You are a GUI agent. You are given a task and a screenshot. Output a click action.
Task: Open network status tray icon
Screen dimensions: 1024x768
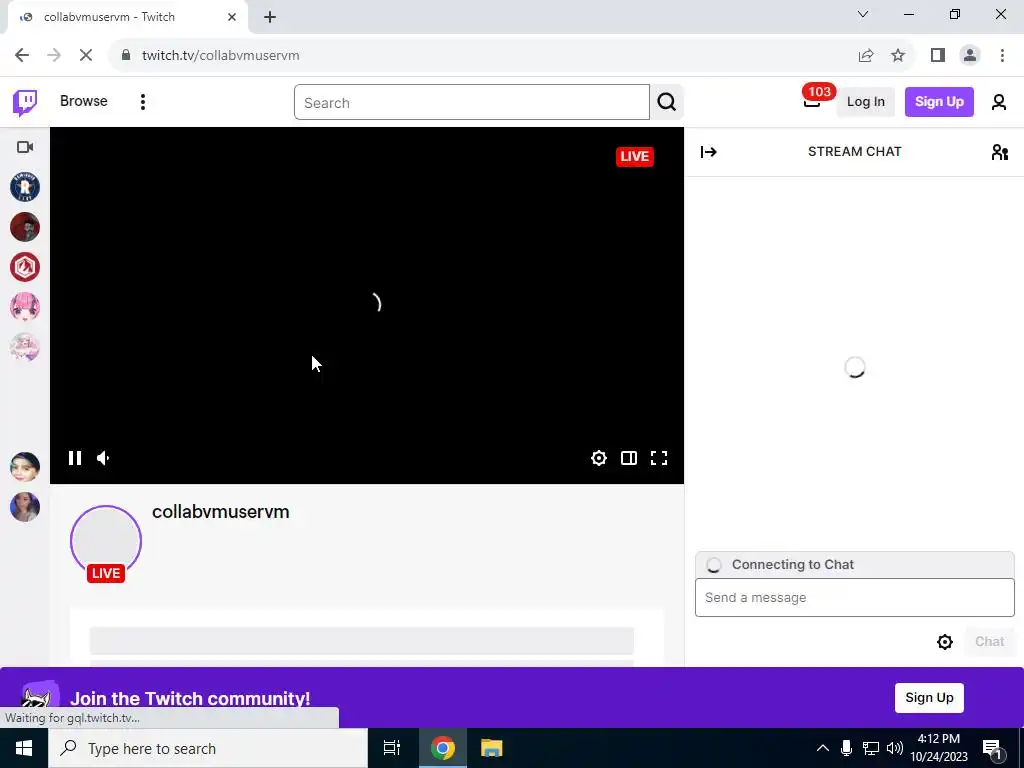point(871,748)
